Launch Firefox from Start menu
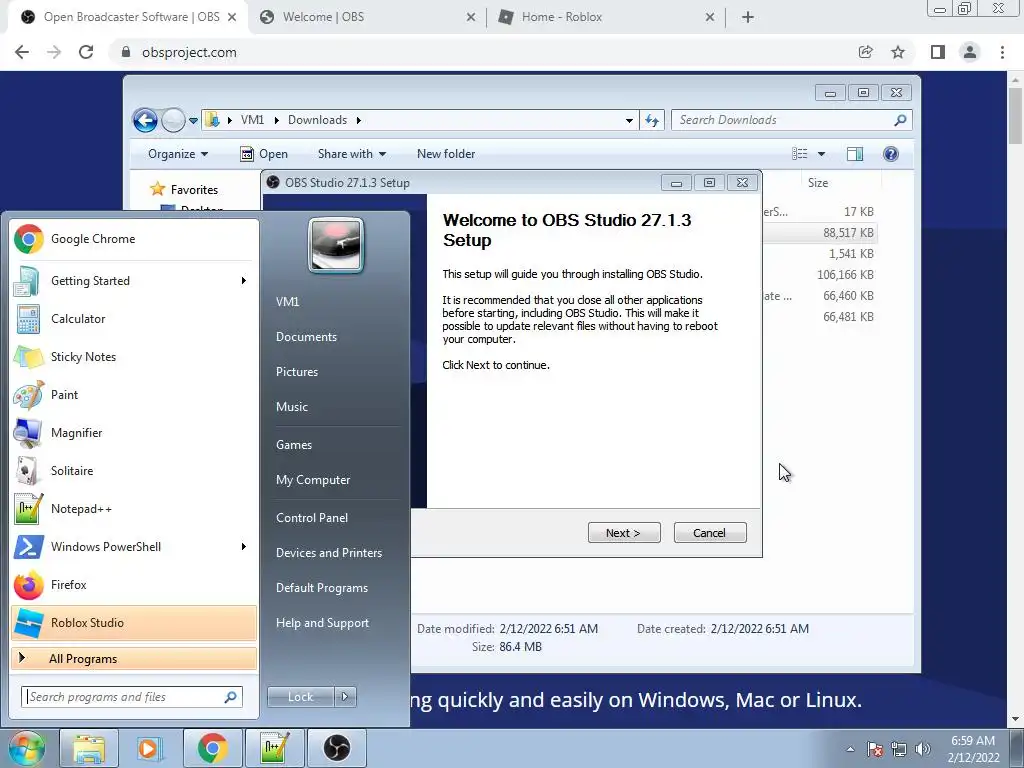1024x768 pixels. coord(134,584)
